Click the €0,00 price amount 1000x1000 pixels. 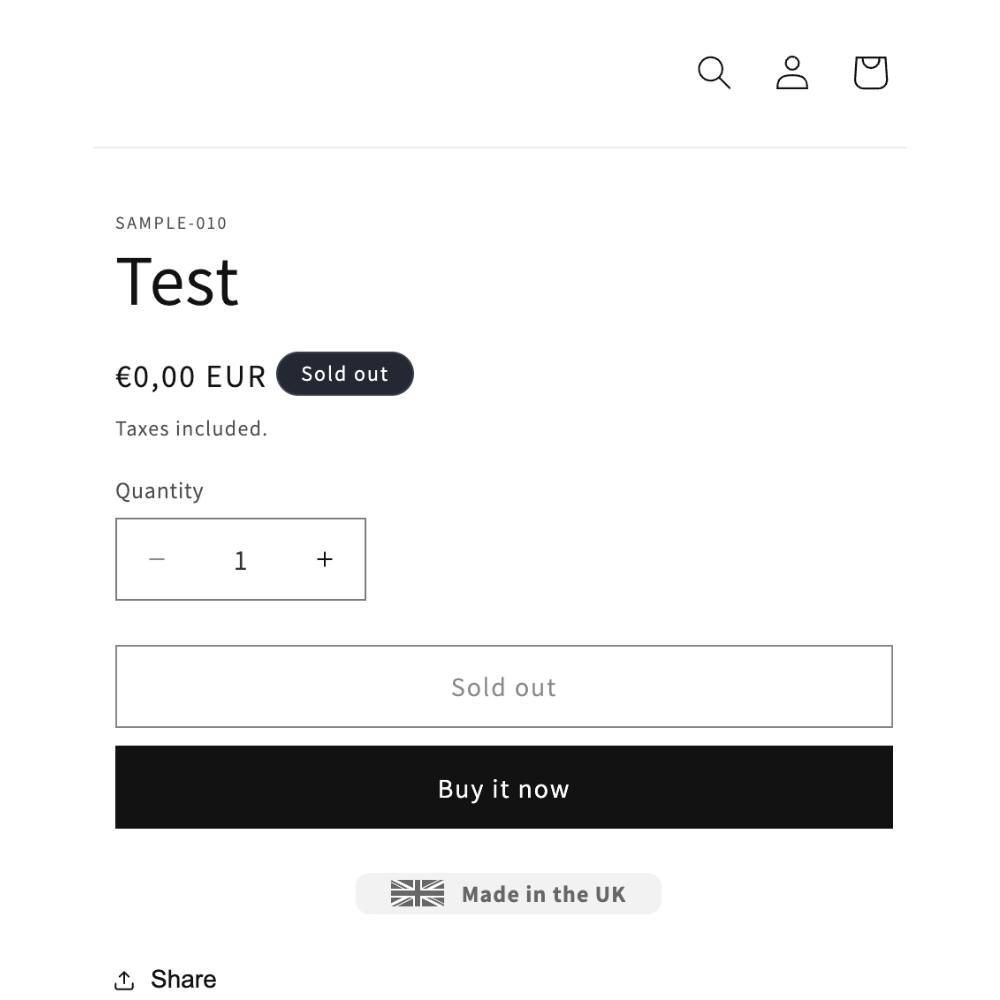click(x=155, y=376)
